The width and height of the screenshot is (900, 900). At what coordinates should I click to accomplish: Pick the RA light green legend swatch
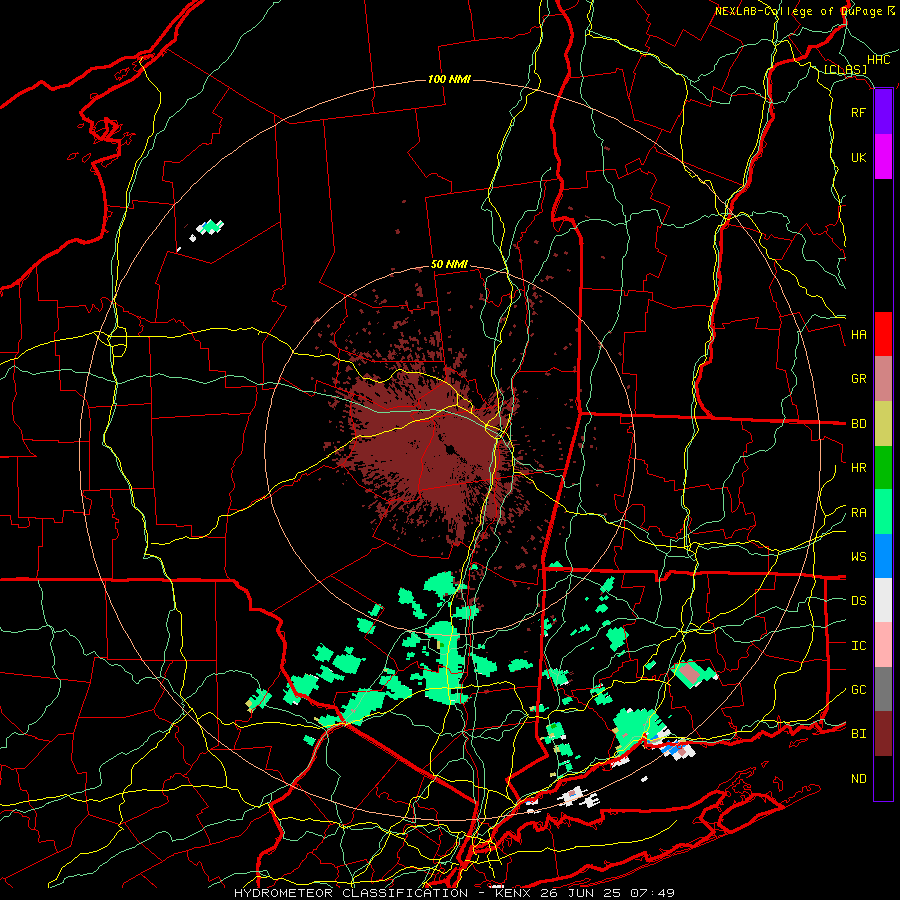point(883,512)
